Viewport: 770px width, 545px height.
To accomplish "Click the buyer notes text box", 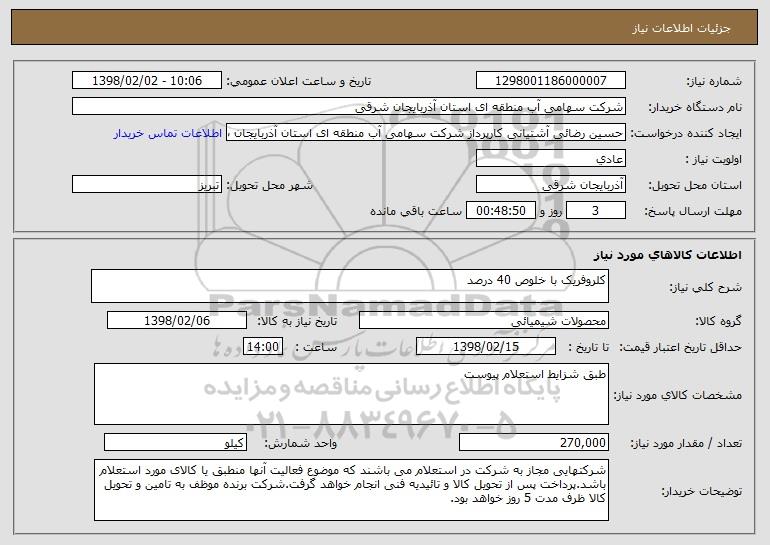I will [x=351, y=490].
